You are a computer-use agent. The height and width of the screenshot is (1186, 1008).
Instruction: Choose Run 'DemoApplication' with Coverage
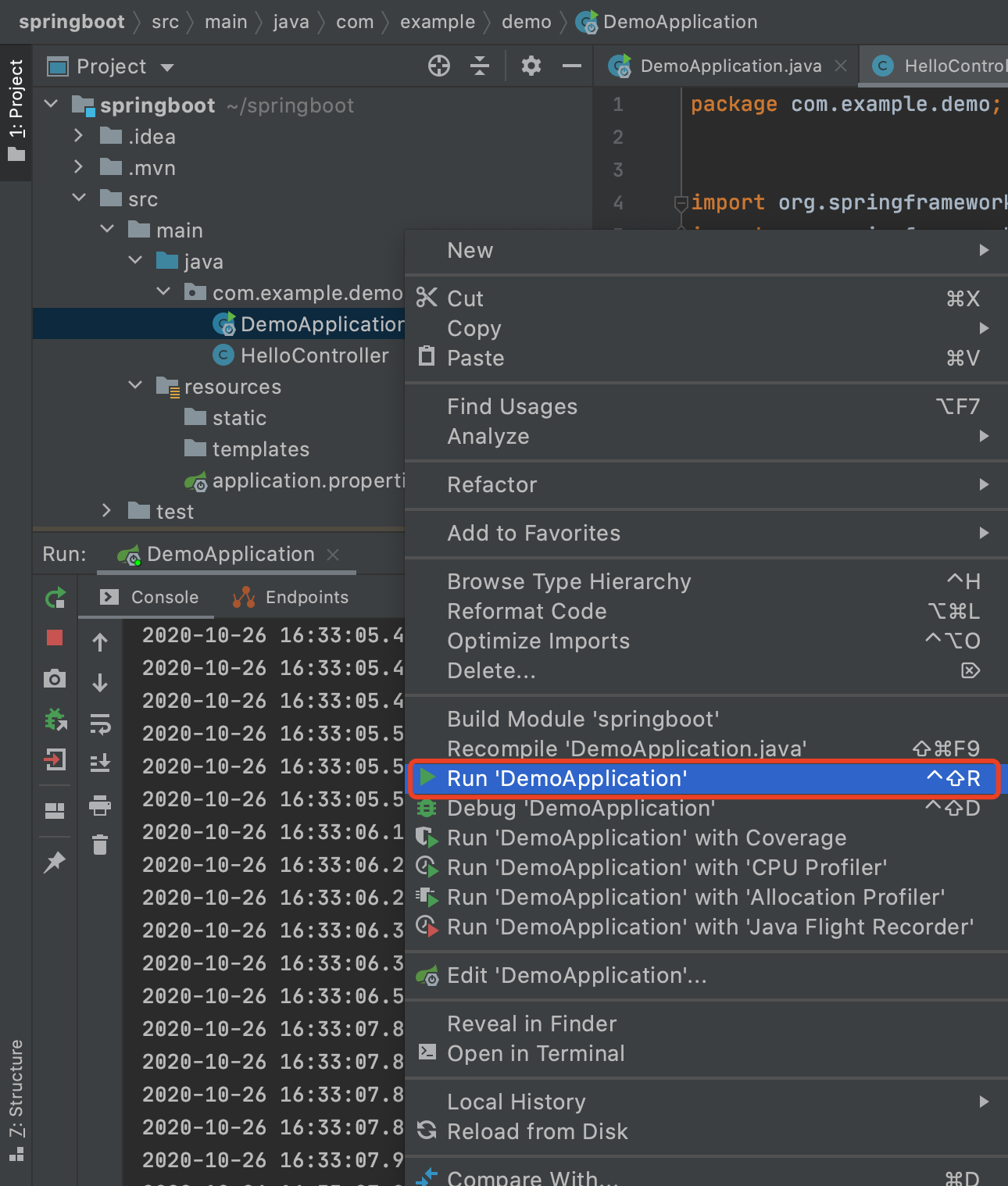tap(705, 838)
